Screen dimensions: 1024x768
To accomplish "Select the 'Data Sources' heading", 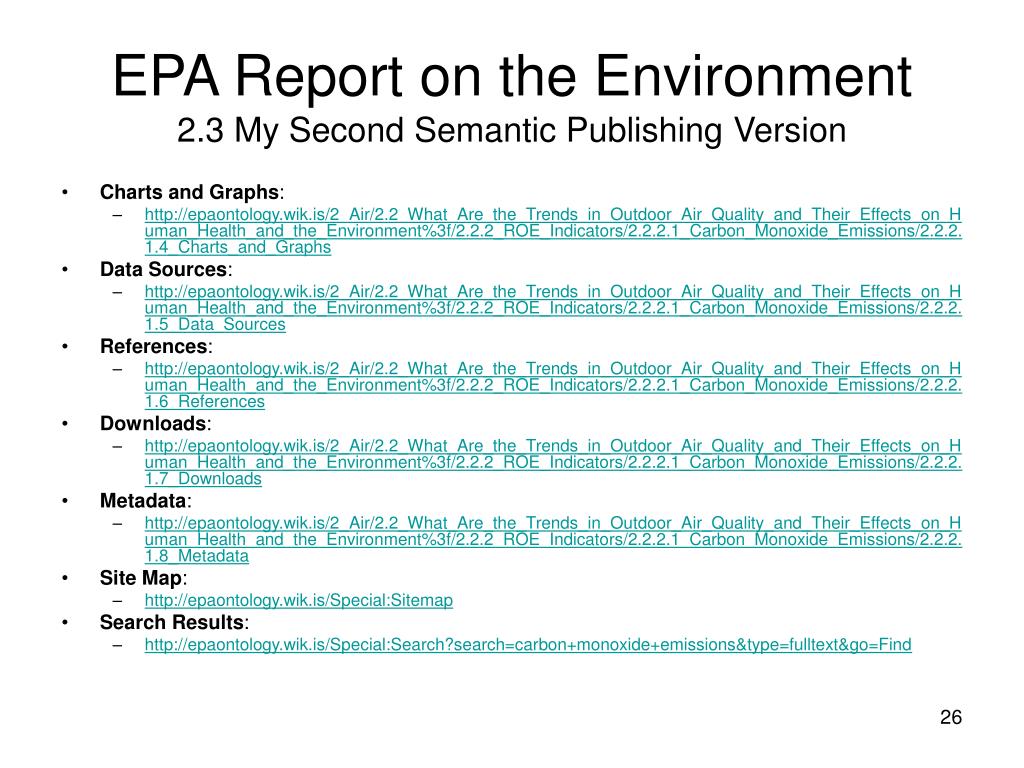I will tap(166, 269).
